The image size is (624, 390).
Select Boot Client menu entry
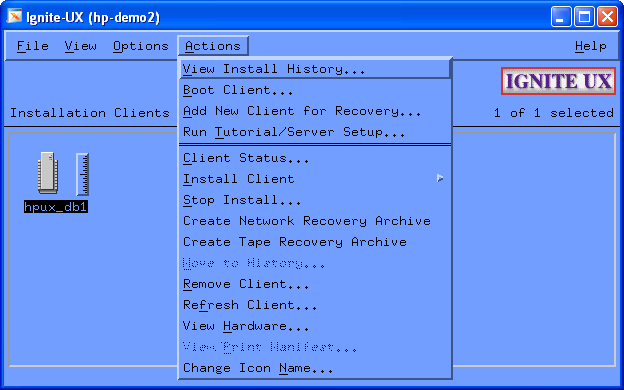pos(315,90)
